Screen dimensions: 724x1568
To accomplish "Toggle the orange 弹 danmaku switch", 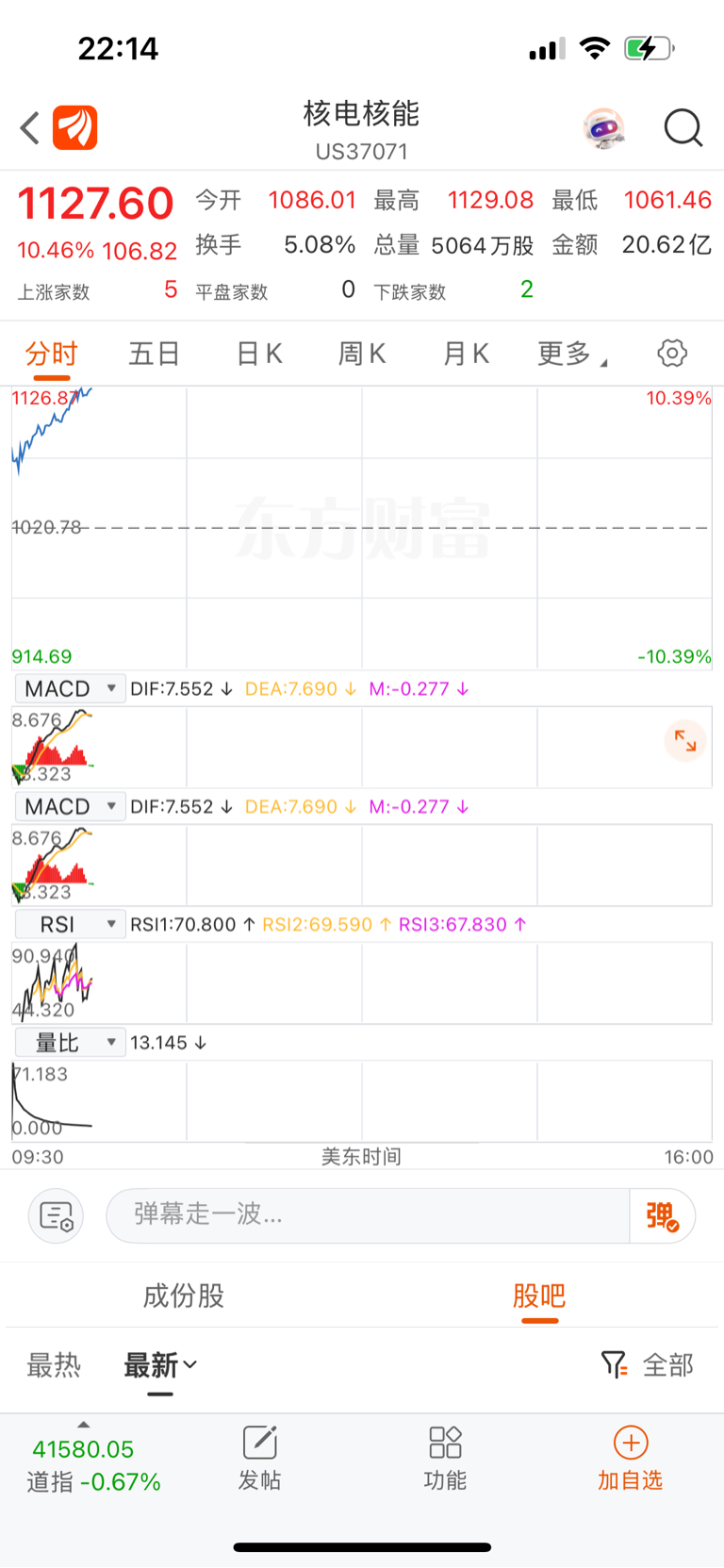I will pos(662,1216).
